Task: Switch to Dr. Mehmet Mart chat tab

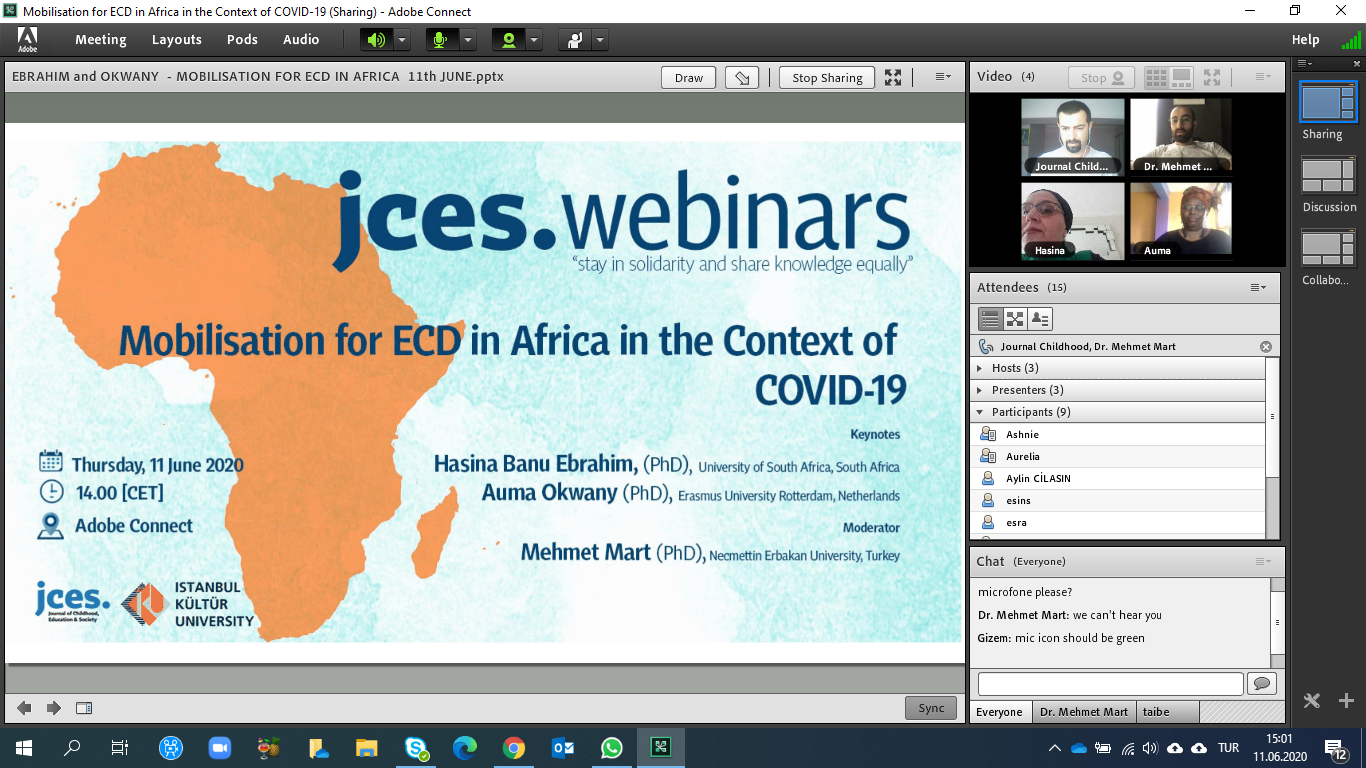Action: pyautogui.click(x=1083, y=712)
